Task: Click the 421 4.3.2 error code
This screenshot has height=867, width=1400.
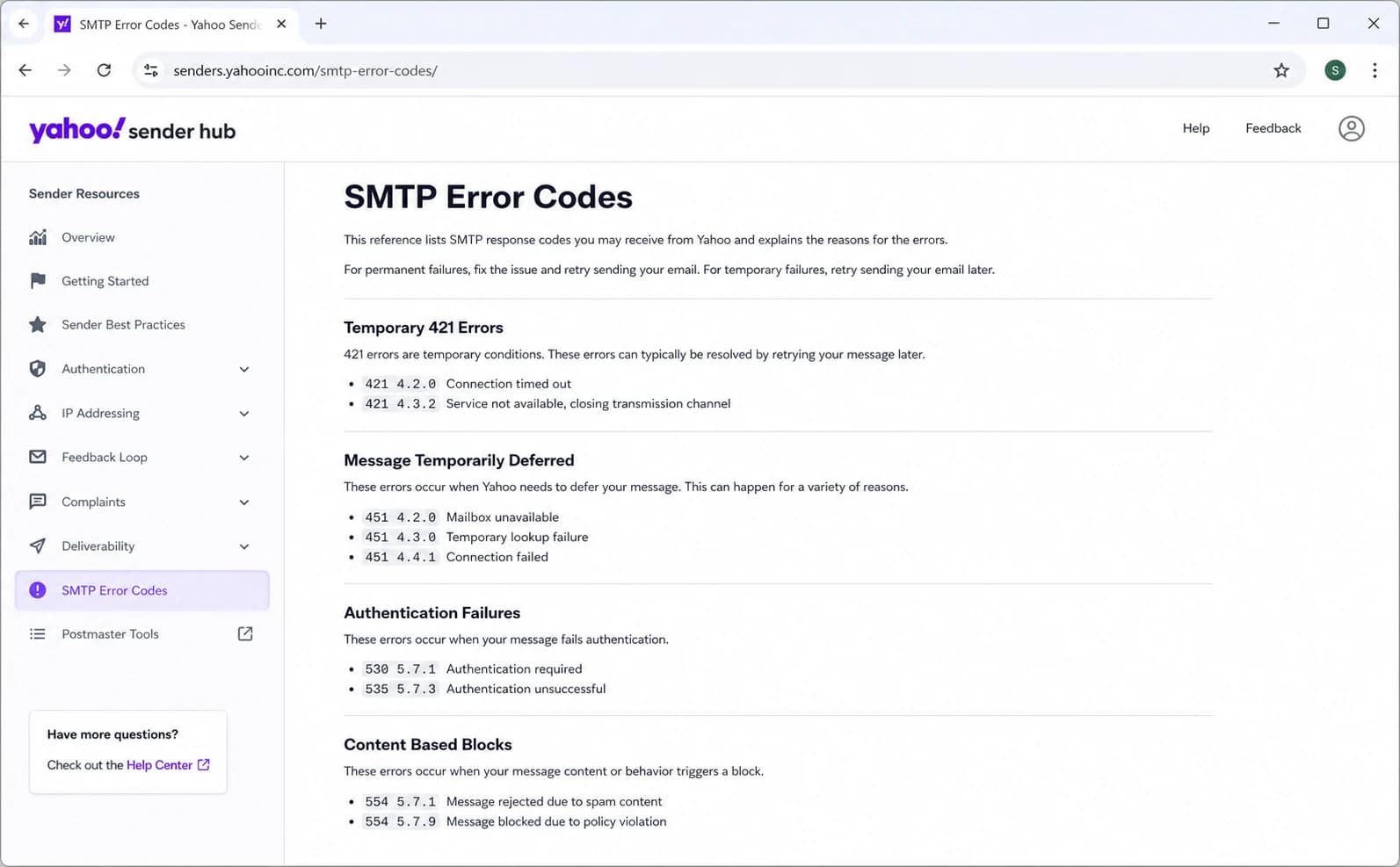Action: click(400, 404)
